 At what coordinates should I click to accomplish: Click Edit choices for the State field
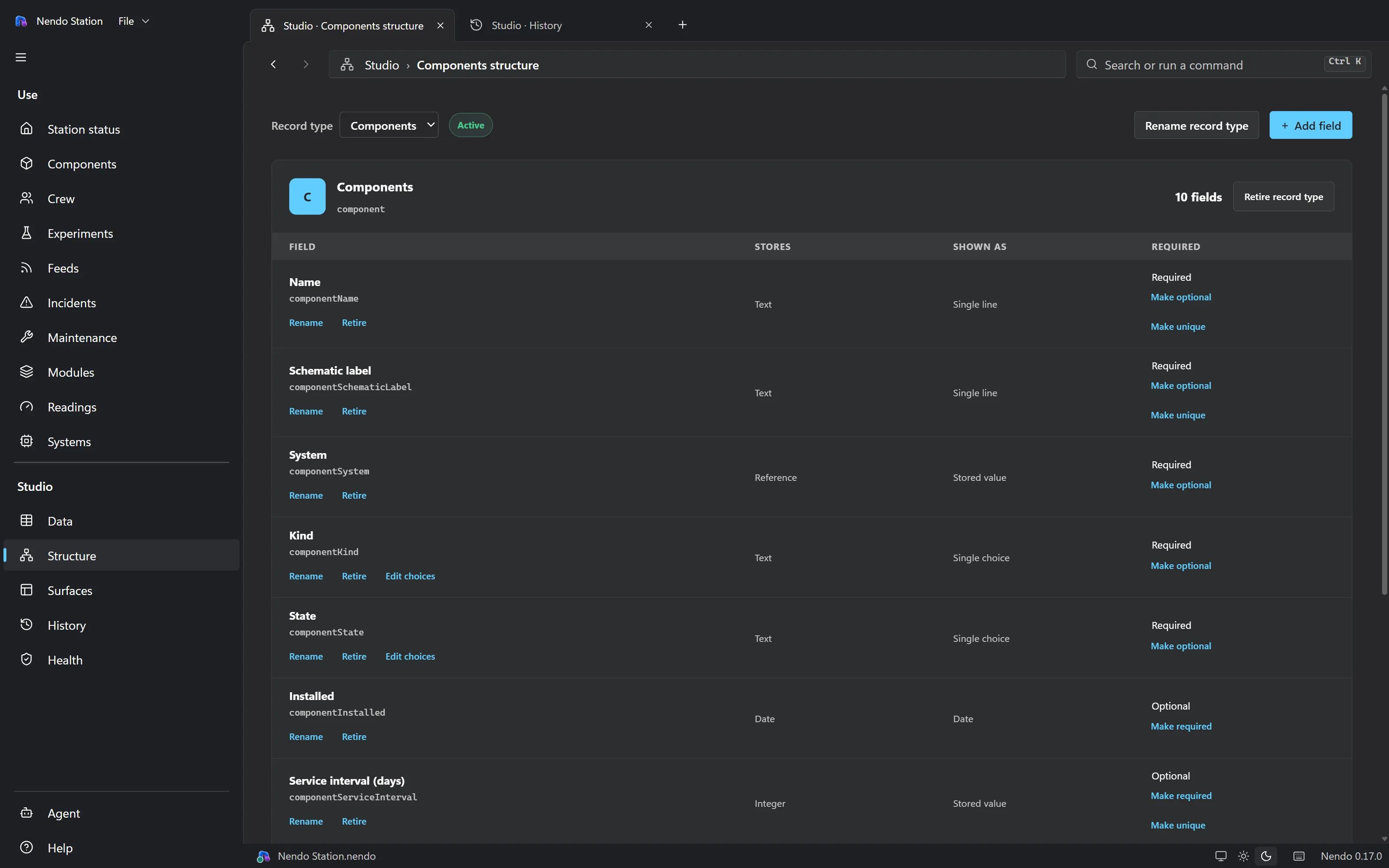click(x=410, y=656)
